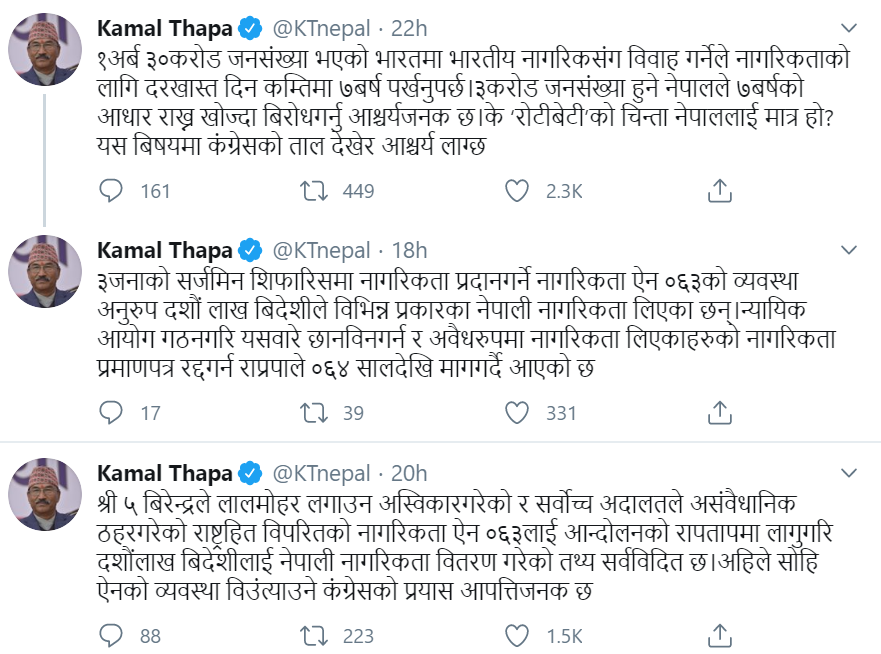This screenshot has width=881, height=654.
Task: Click the @KTnepal handle on the 18h tweet
Action: [x=321, y=250]
